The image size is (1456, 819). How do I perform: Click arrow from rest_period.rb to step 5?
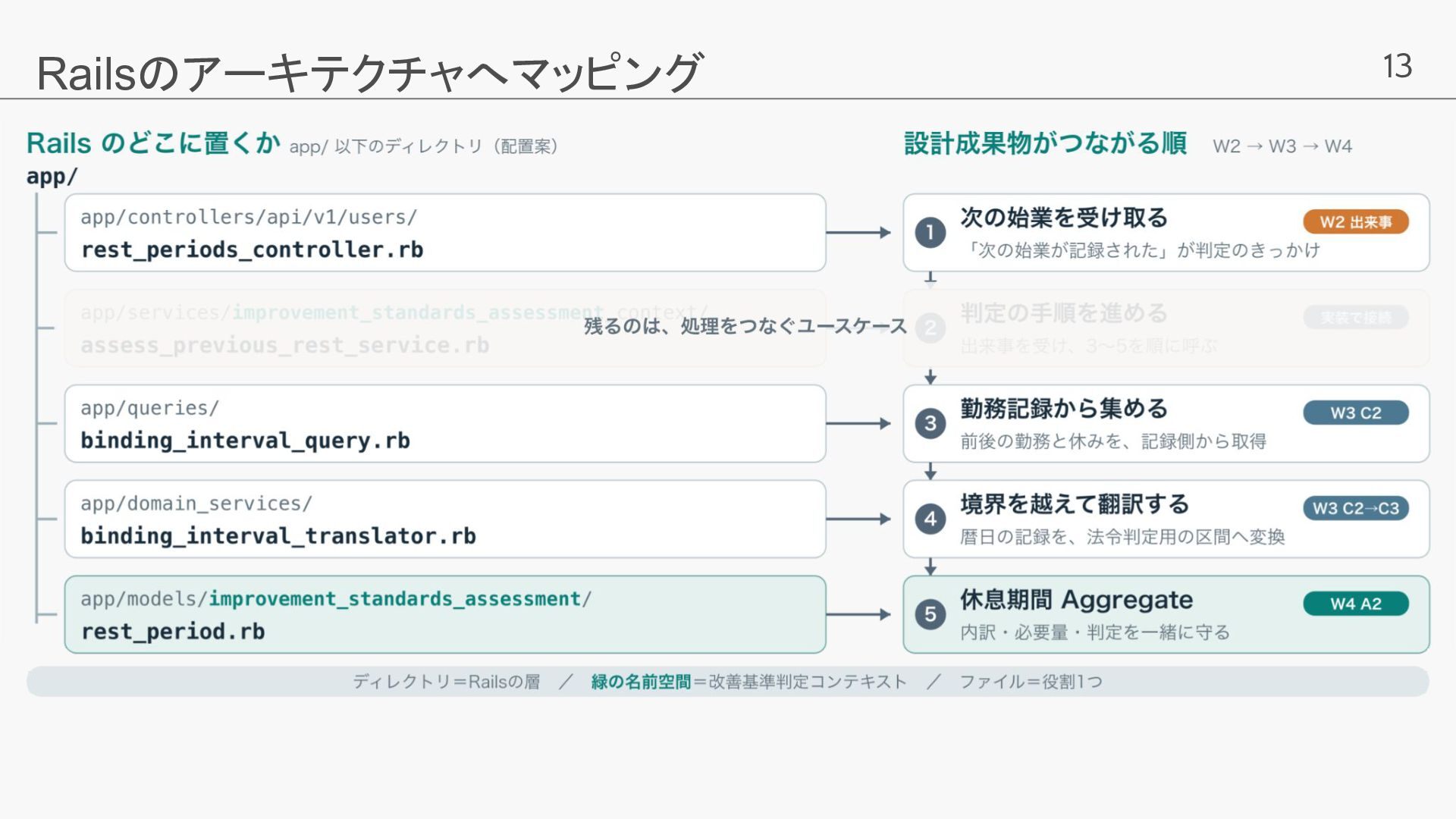click(x=858, y=614)
